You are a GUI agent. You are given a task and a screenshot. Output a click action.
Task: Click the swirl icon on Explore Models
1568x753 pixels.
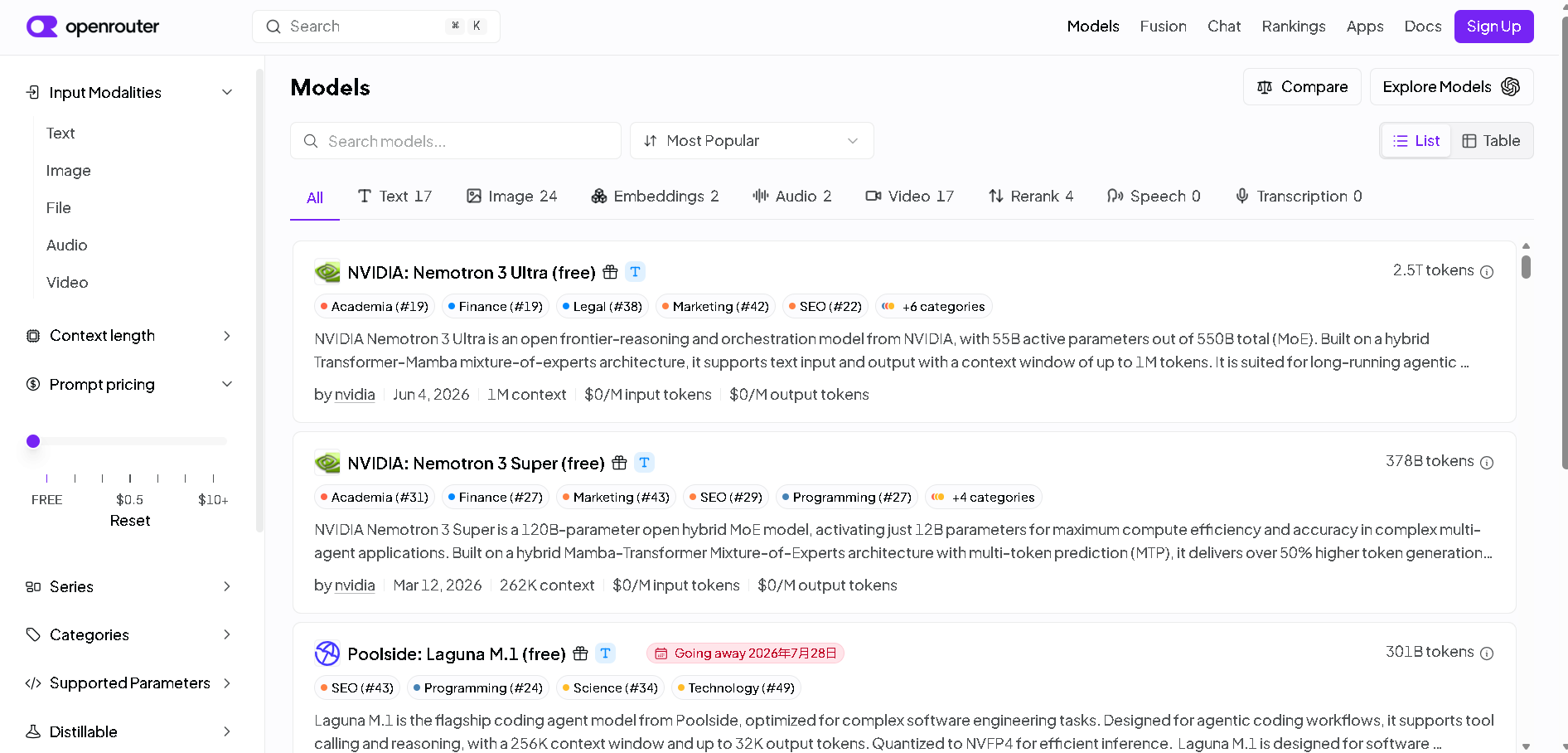(1511, 87)
